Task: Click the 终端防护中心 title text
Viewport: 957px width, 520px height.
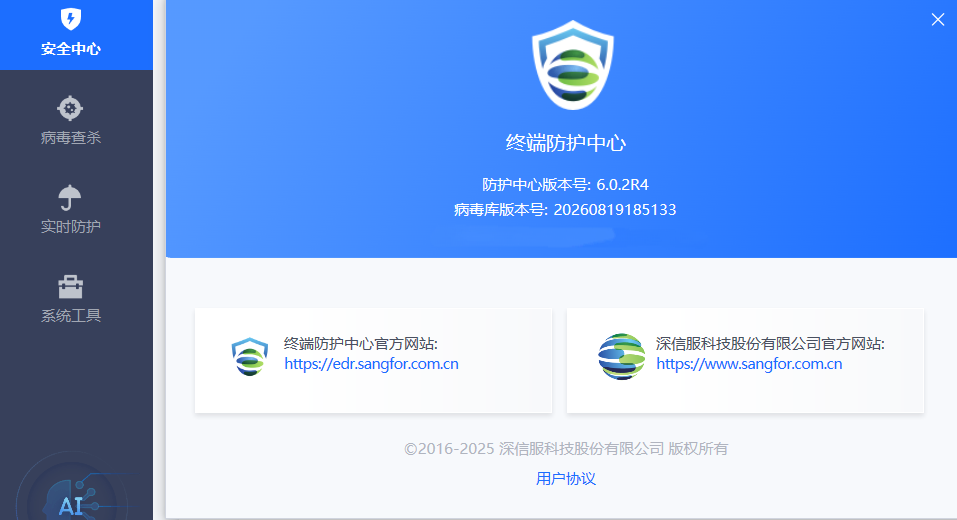Action: coord(566,143)
